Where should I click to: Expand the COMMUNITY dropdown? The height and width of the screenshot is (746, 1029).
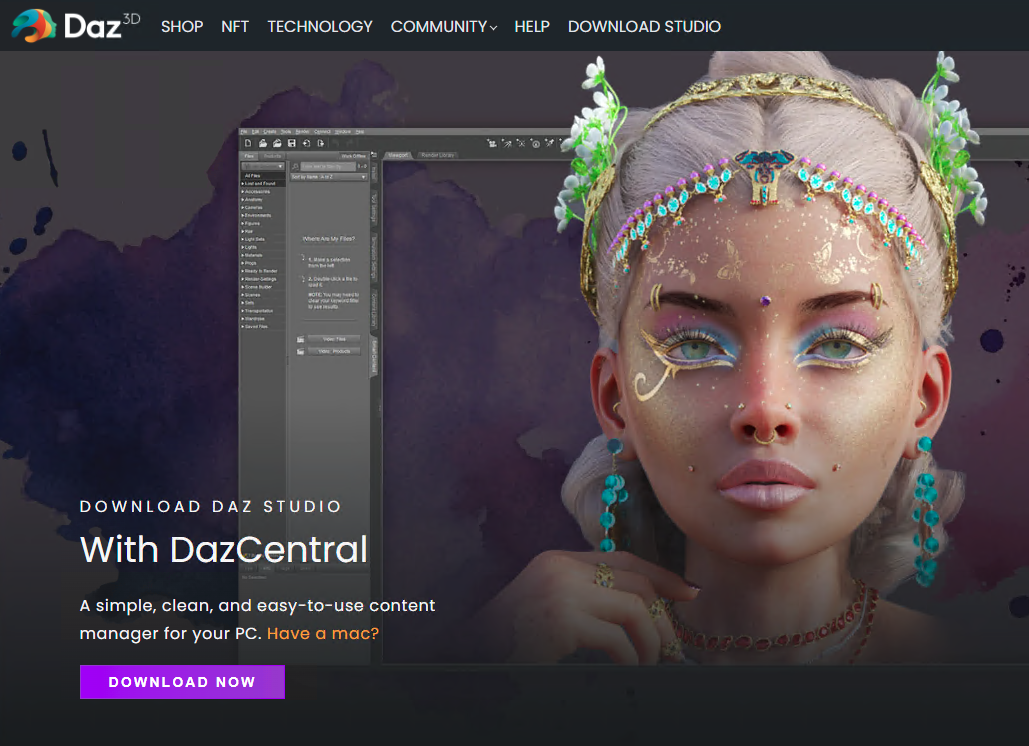(444, 27)
